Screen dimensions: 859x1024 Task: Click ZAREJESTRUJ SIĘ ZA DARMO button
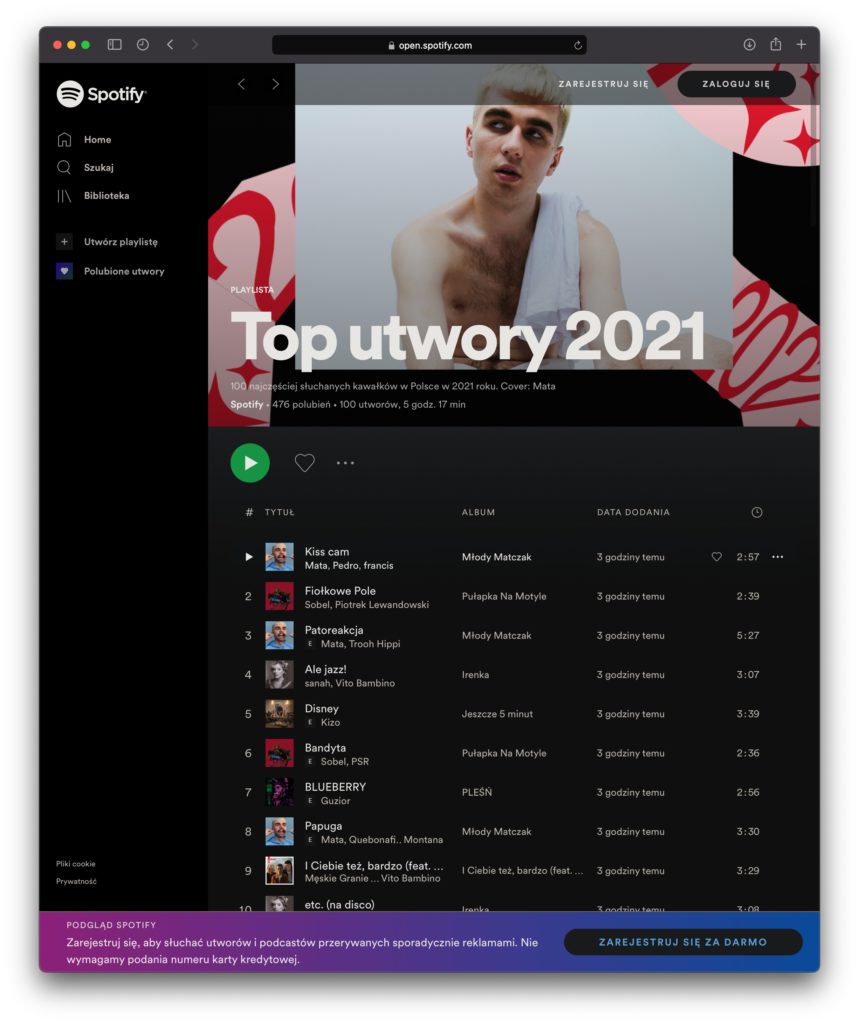click(x=683, y=942)
